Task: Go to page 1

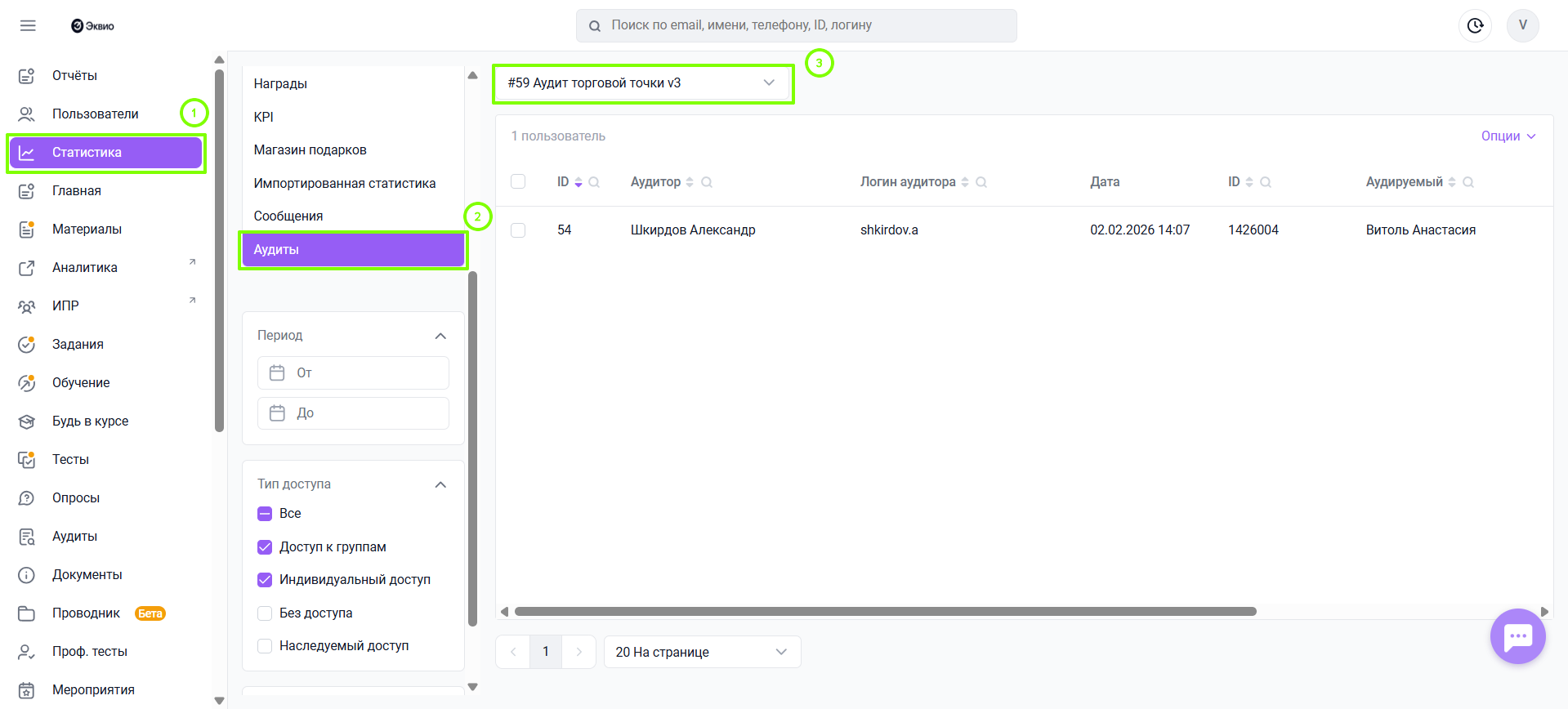Action: (x=546, y=652)
